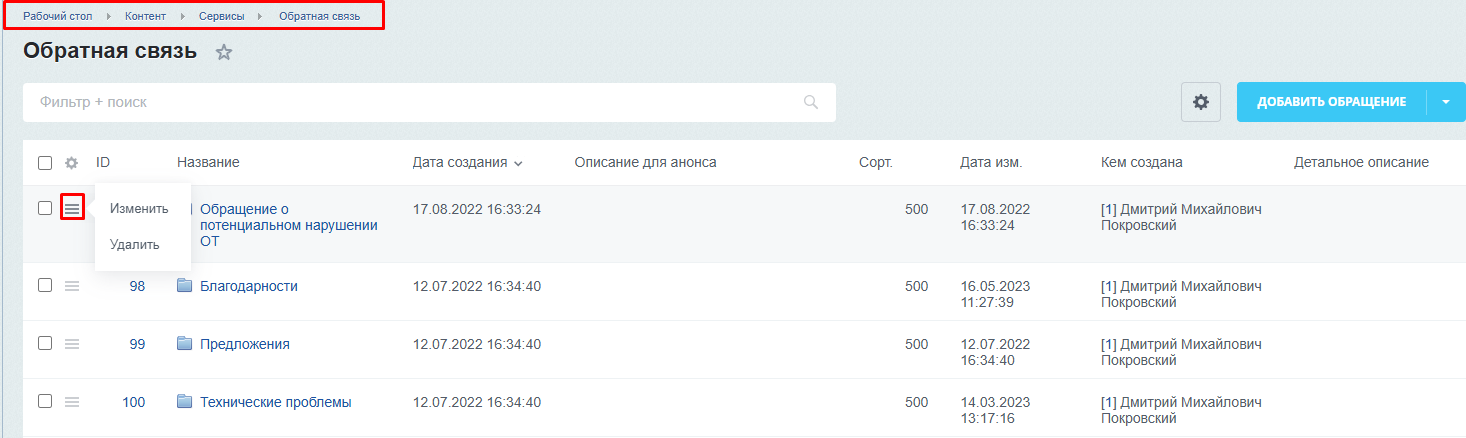The height and width of the screenshot is (438, 1466).
Task: Choose Удалить from the context menu
Action: pos(135,244)
